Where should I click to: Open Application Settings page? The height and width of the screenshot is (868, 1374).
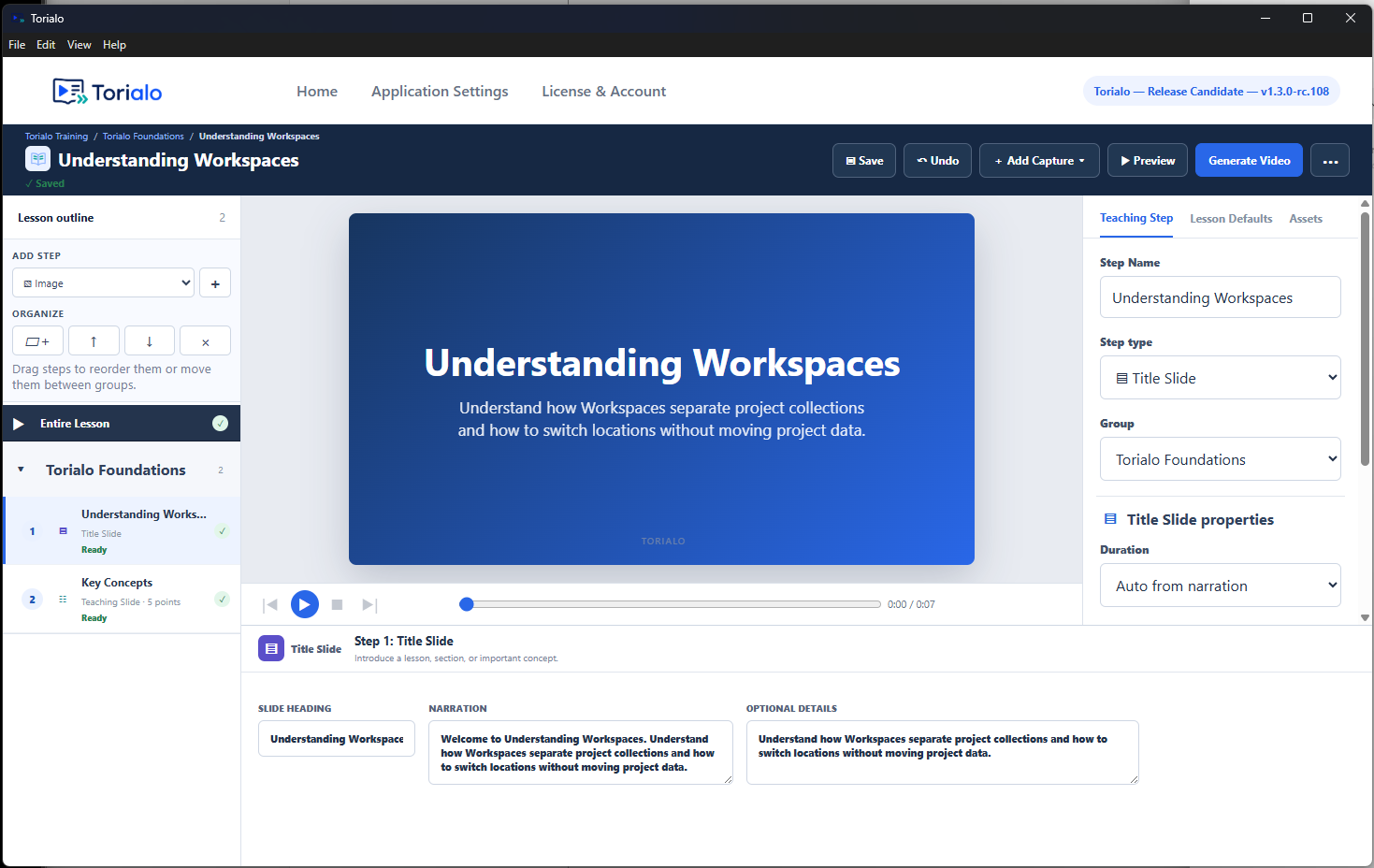(440, 91)
